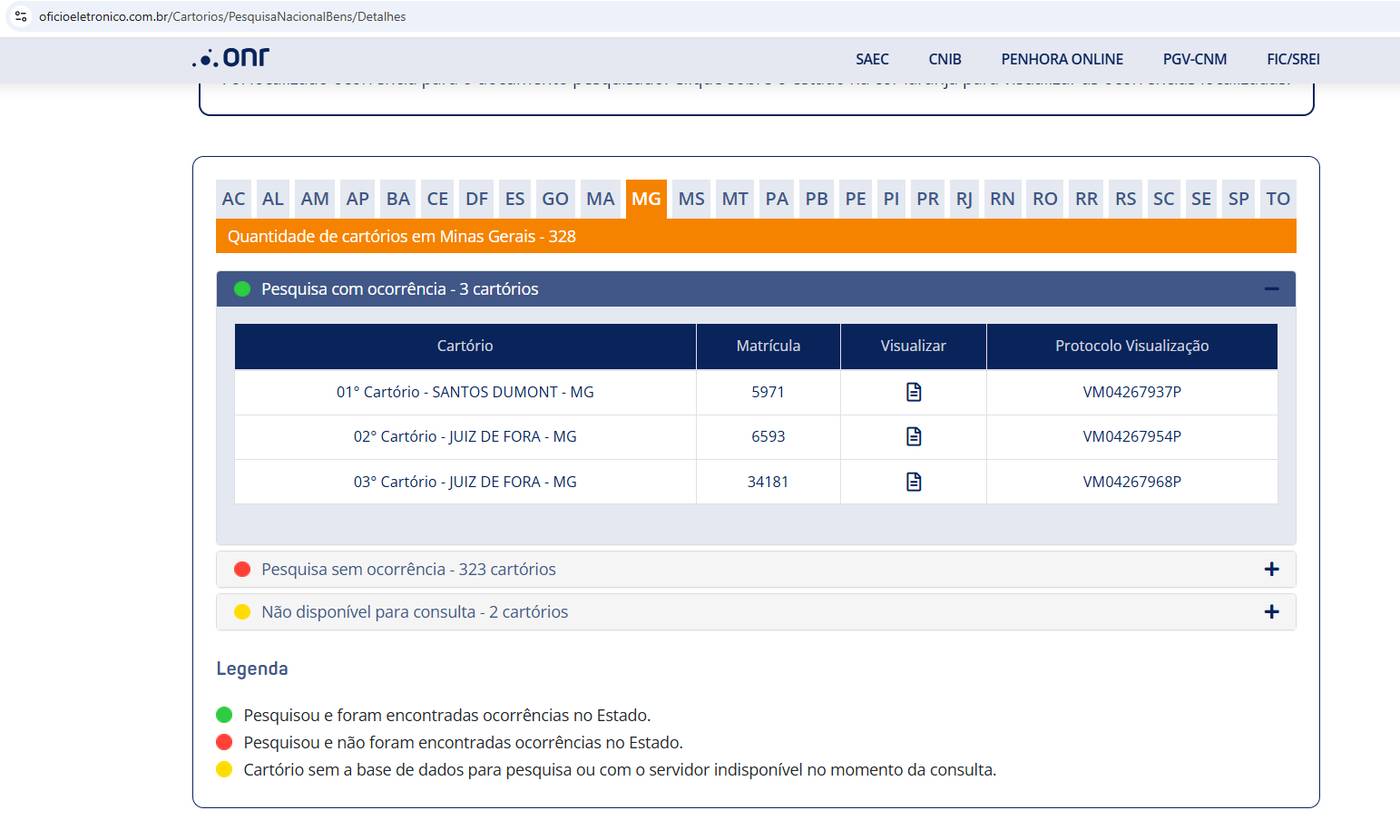Click the ONR logo

pyautogui.click(x=231, y=58)
